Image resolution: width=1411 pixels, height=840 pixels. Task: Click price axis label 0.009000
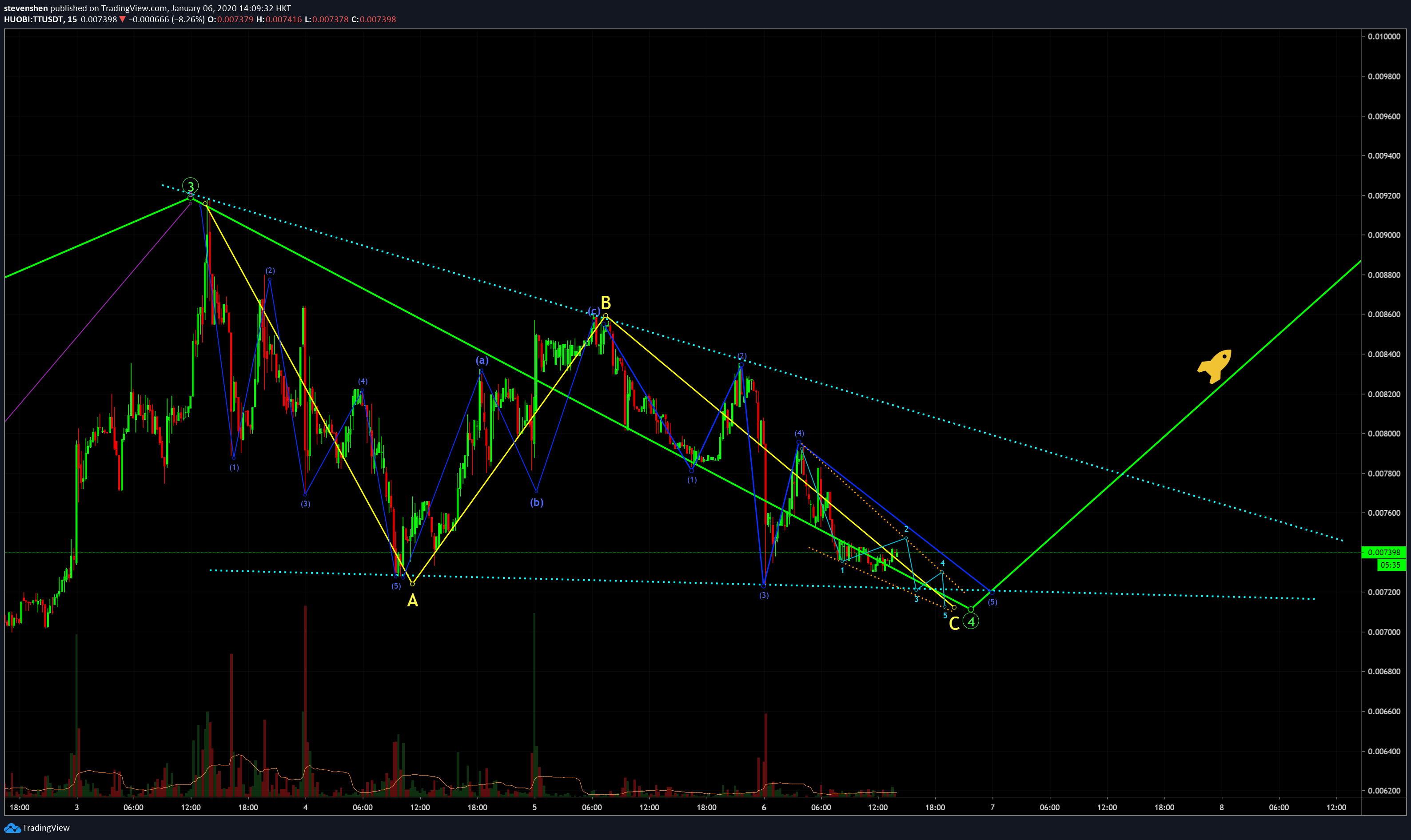coord(1384,235)
